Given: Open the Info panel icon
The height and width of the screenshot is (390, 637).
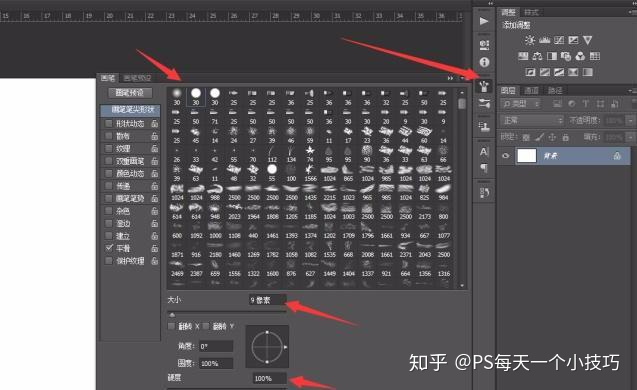Looking at the screenshot, I should (x=484, y=62).
